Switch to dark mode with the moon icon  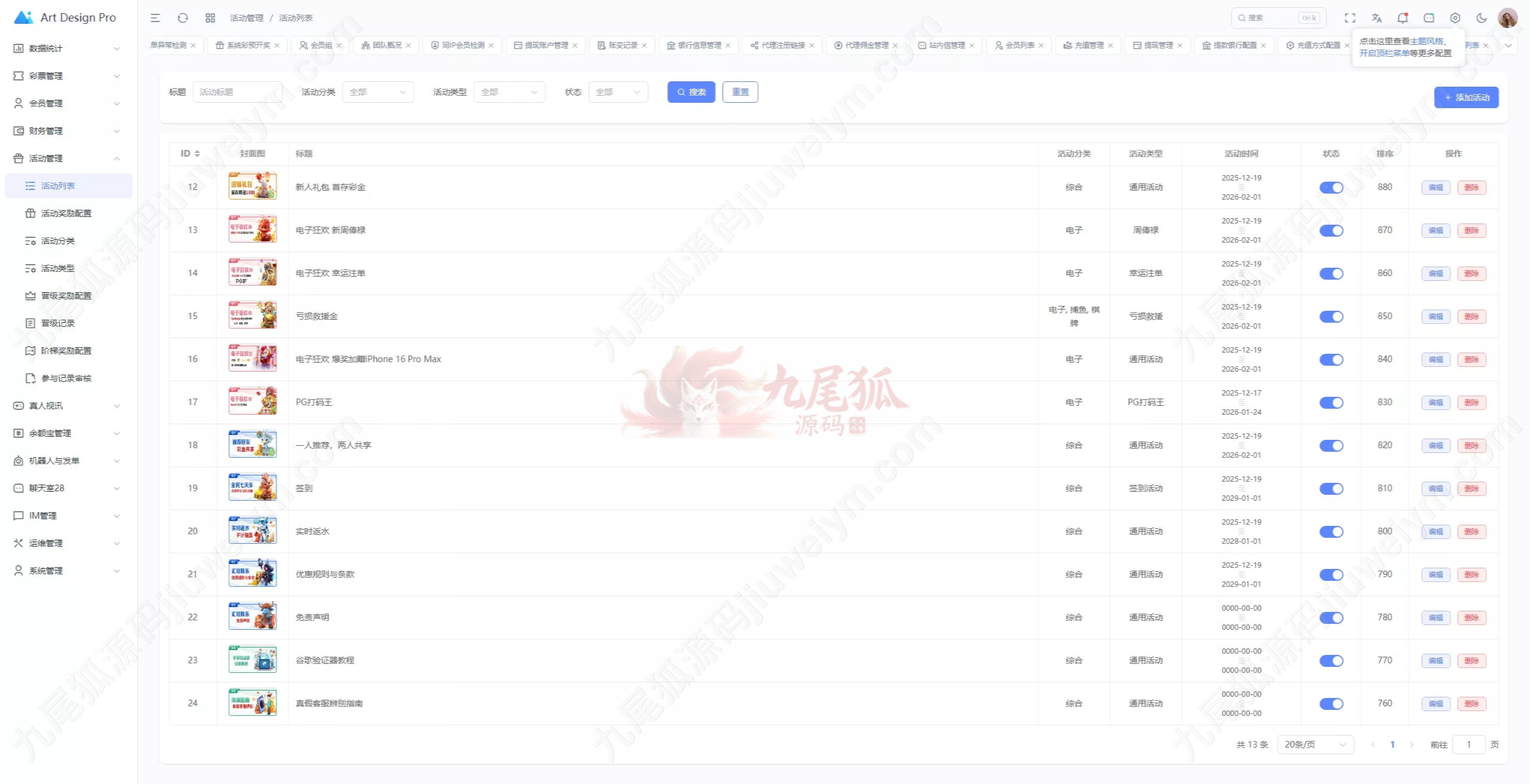click(1482, 18)
